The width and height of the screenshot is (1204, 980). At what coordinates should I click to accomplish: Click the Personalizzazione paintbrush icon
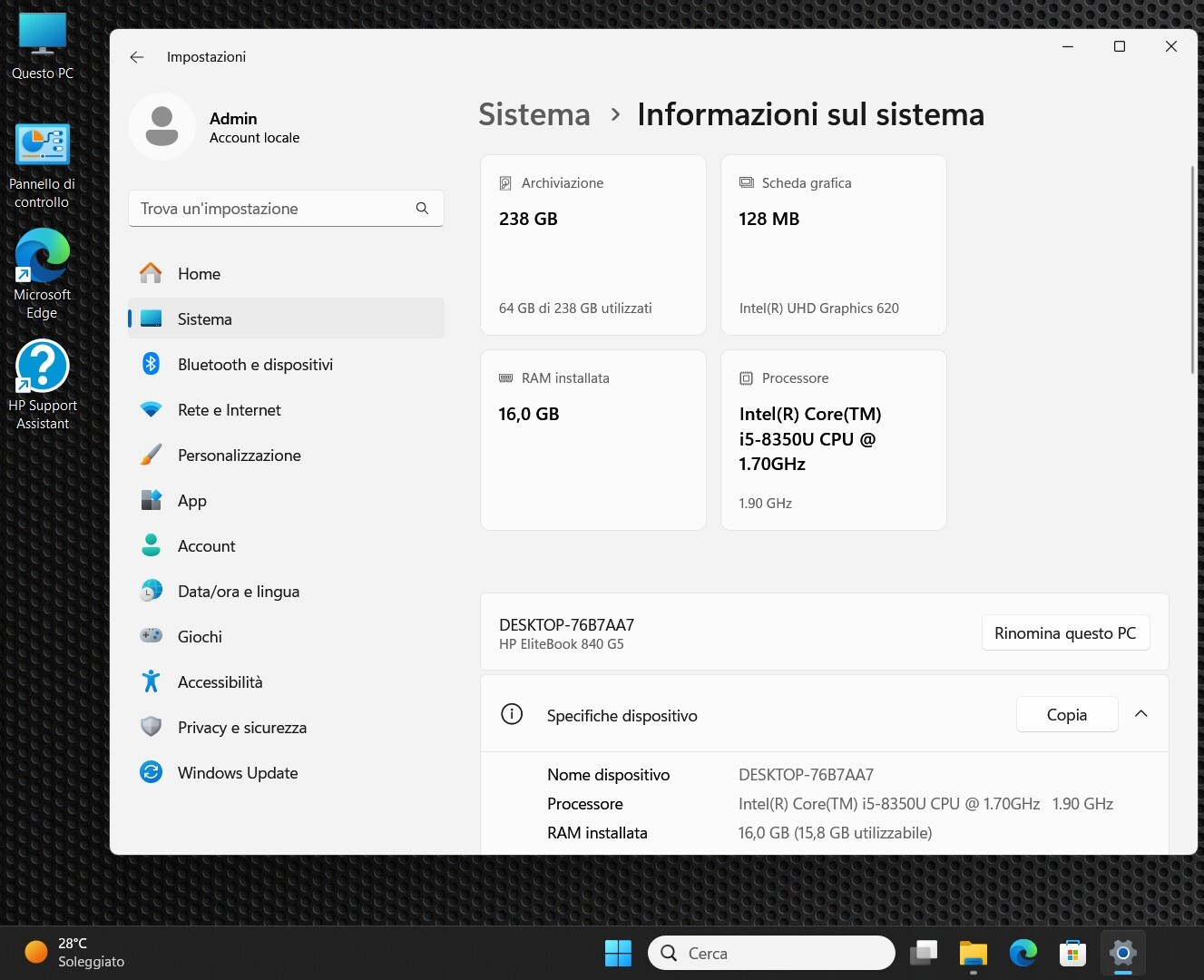tap(151, 455)
